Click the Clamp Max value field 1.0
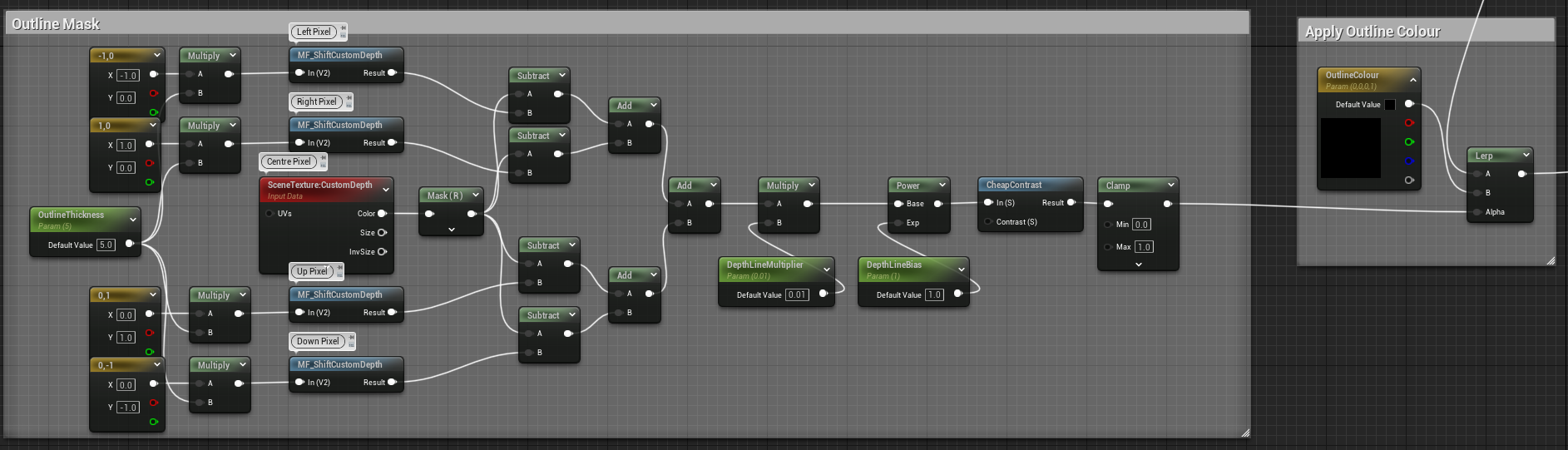 click(x=1145, y=247)
